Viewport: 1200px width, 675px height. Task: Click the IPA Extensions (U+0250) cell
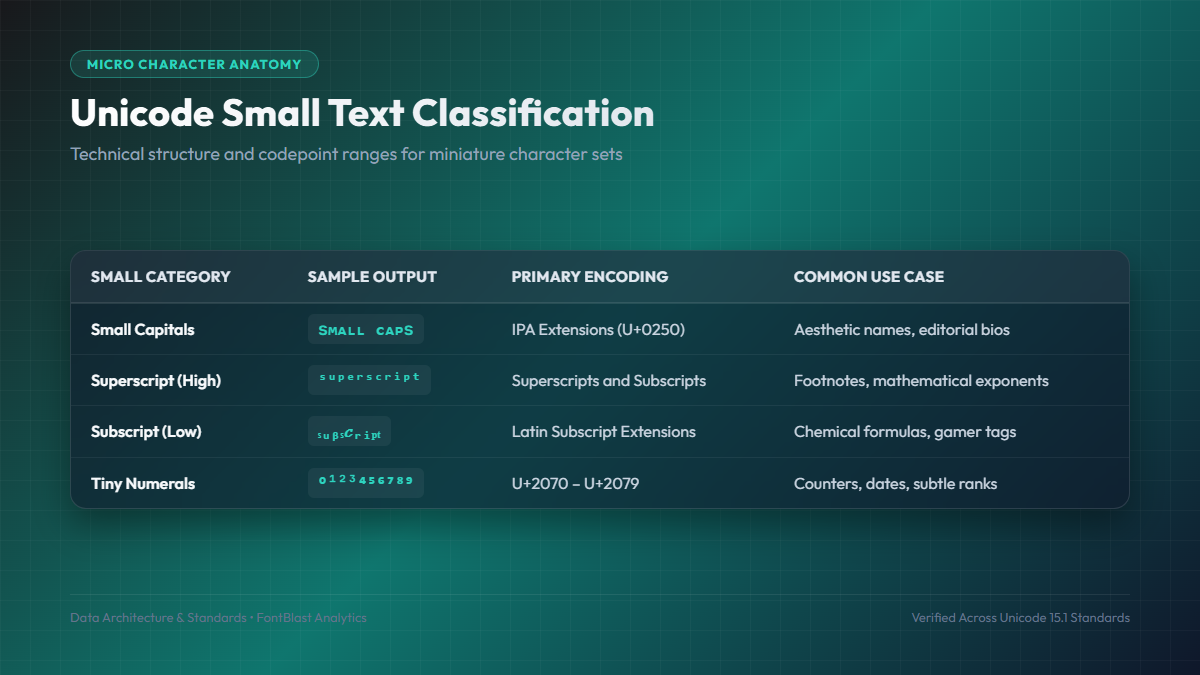coord(598,329)
